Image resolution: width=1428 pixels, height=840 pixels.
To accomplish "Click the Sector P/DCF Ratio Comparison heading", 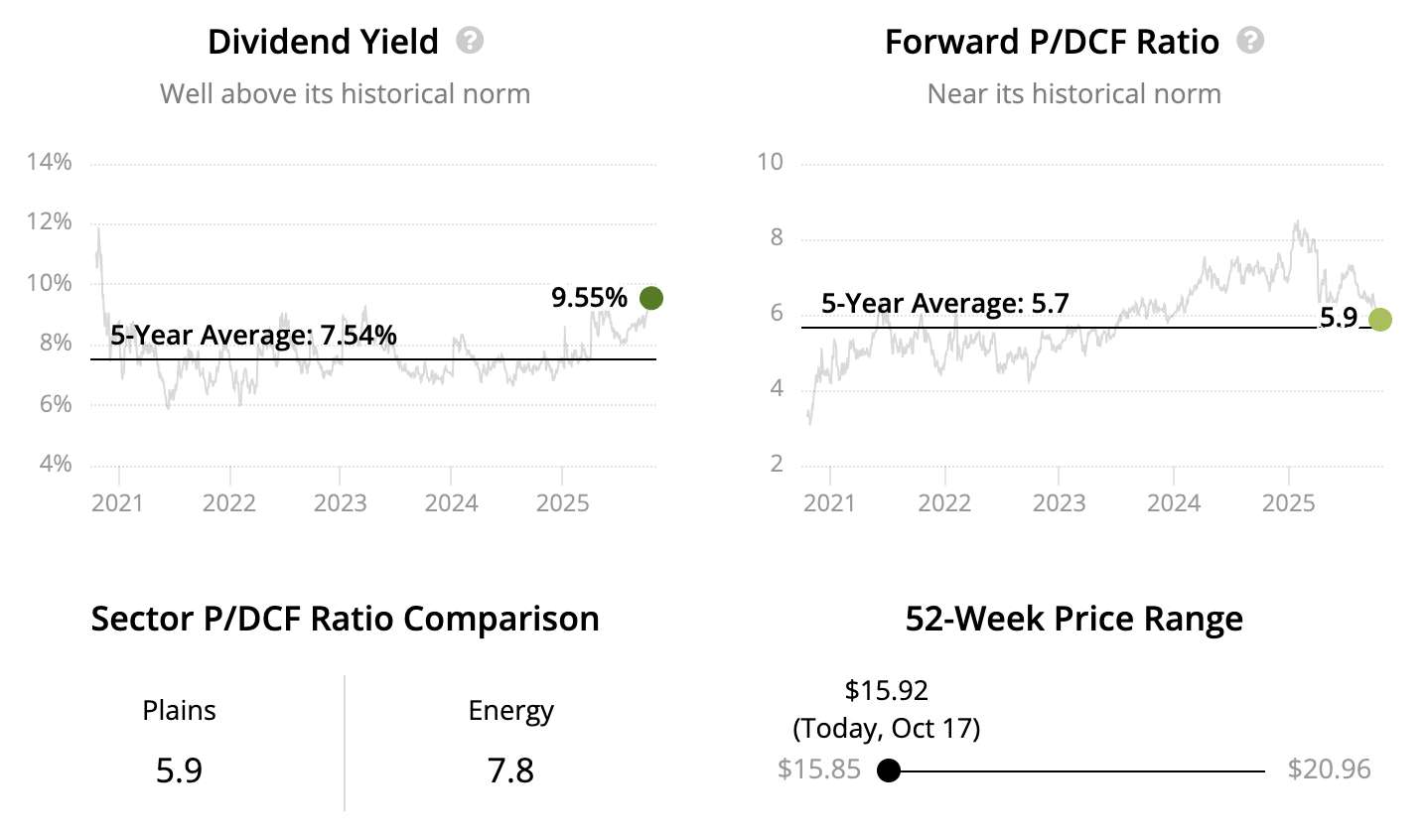I will [345, 619].
